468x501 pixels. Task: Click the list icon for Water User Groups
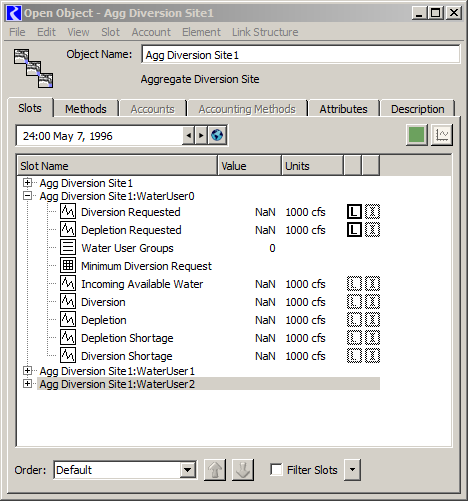pyautogui.click(x=68, y=248)
